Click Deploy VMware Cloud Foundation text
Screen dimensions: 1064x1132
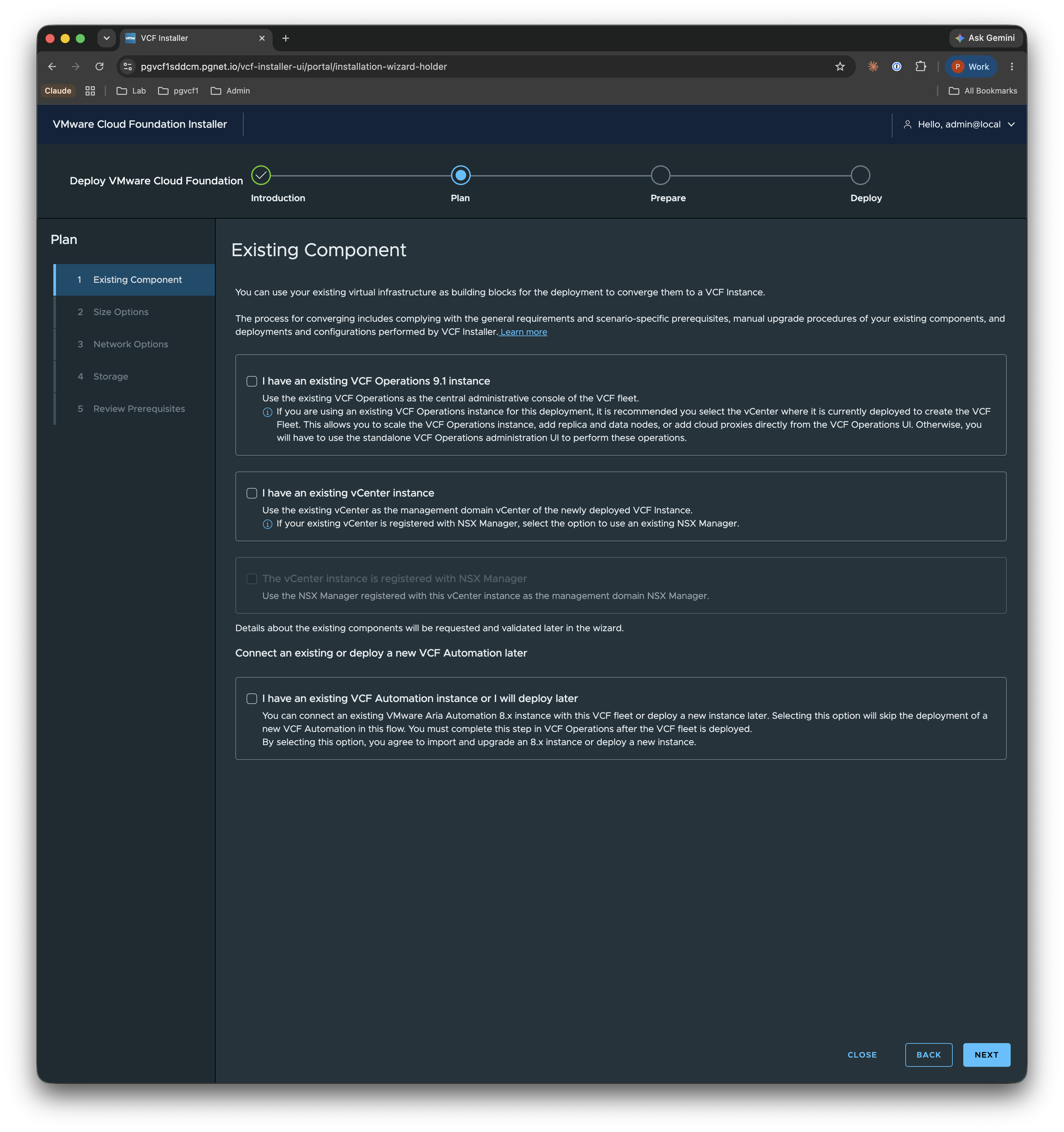click(156, 180)
